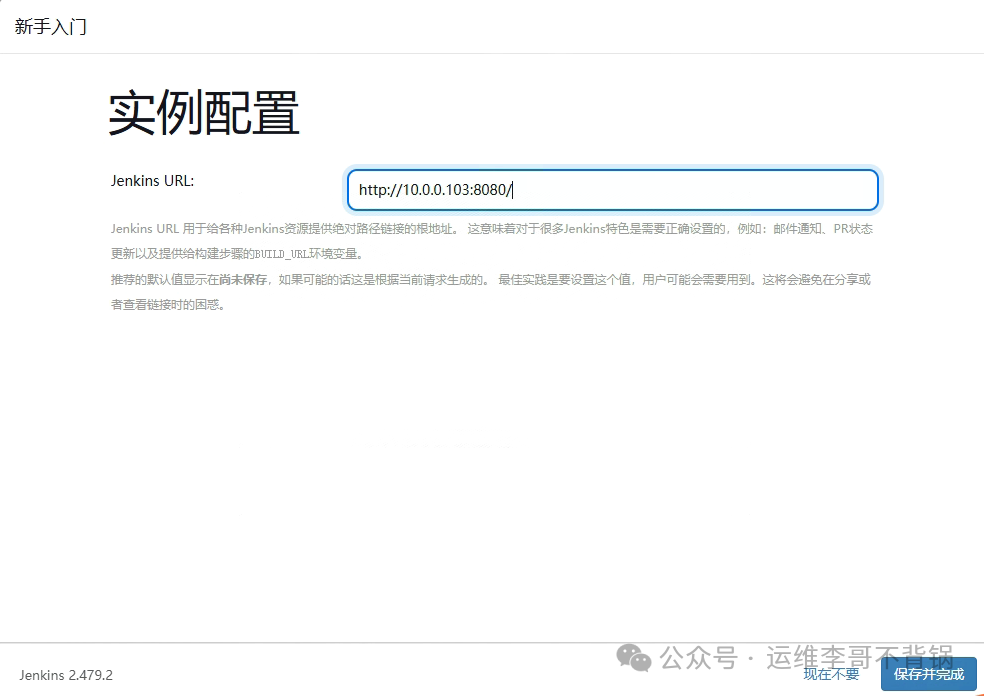
Task: Click the bold 尚未保存 text in description
Action: tap(243, 280)
